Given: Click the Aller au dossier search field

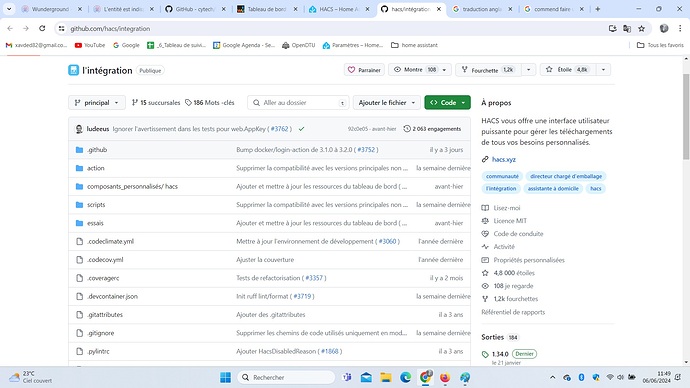Looking at the screenshot, I should (x=298, y=102).
